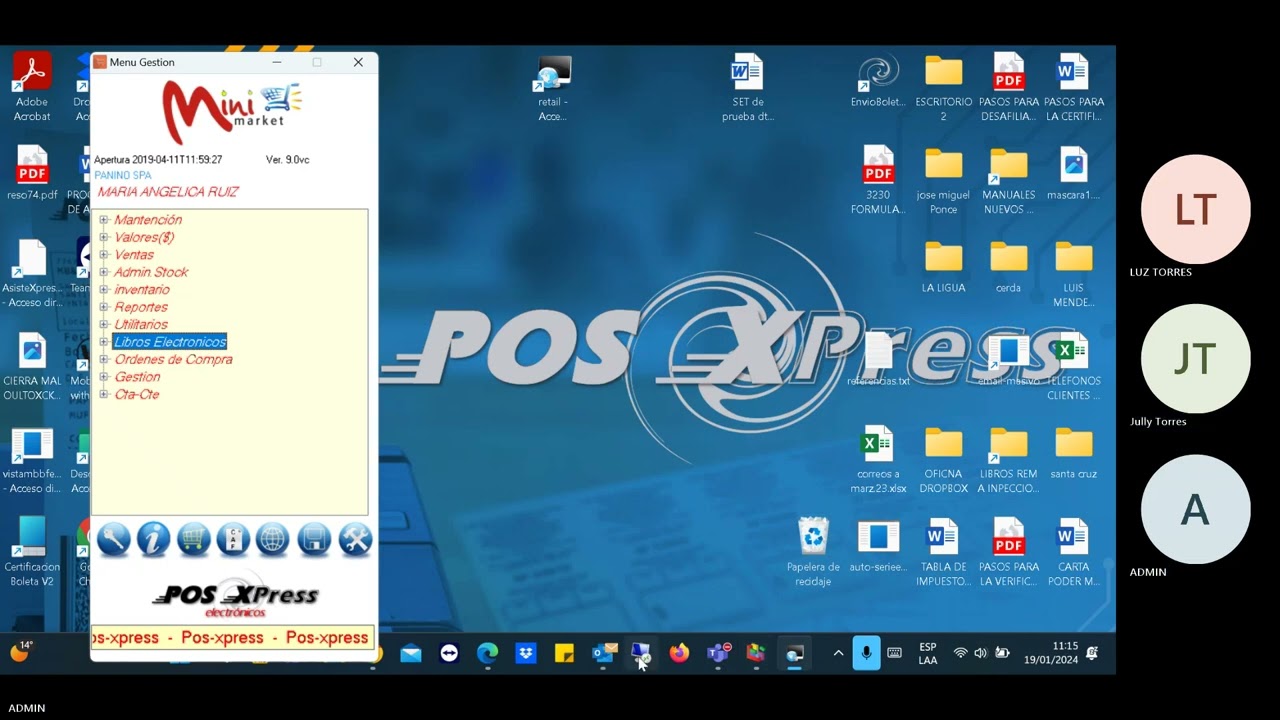The height and width of the screenshot is (720, 1280).
Task: Open the MANUALES NUEVOS folder
Action: click(x=1008, y=180)
